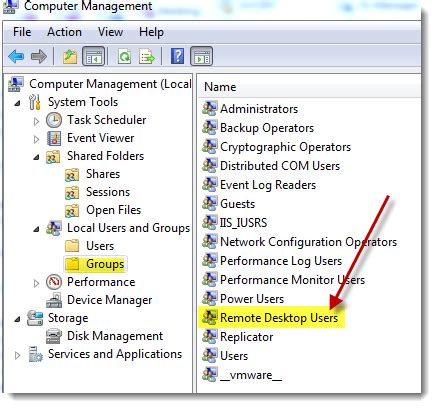Open Help via the question mark icon

177,56
